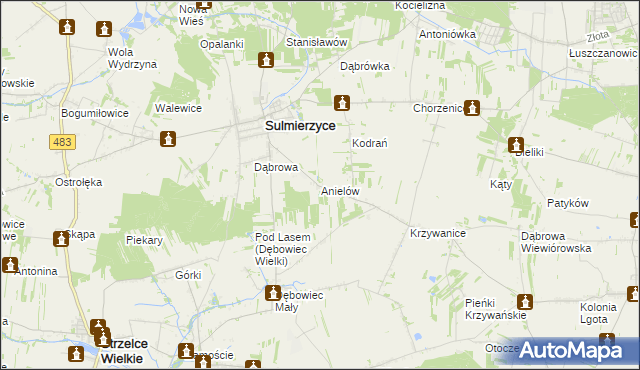Click the Kocielizna label
The height and width of the screenshot is (370, 640).
tap(420, 6)
